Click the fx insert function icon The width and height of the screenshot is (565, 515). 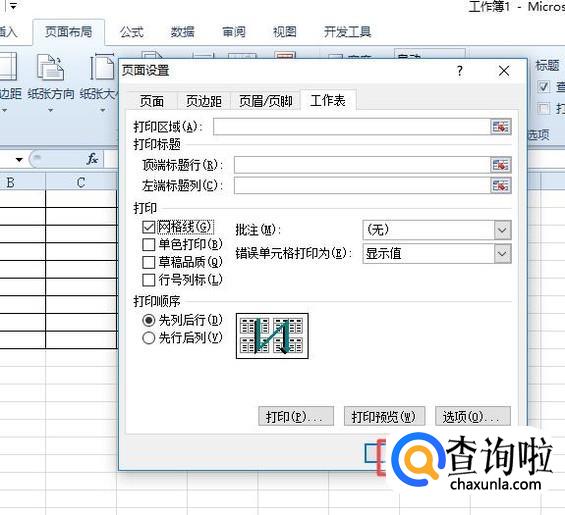[x=92, y=159]
